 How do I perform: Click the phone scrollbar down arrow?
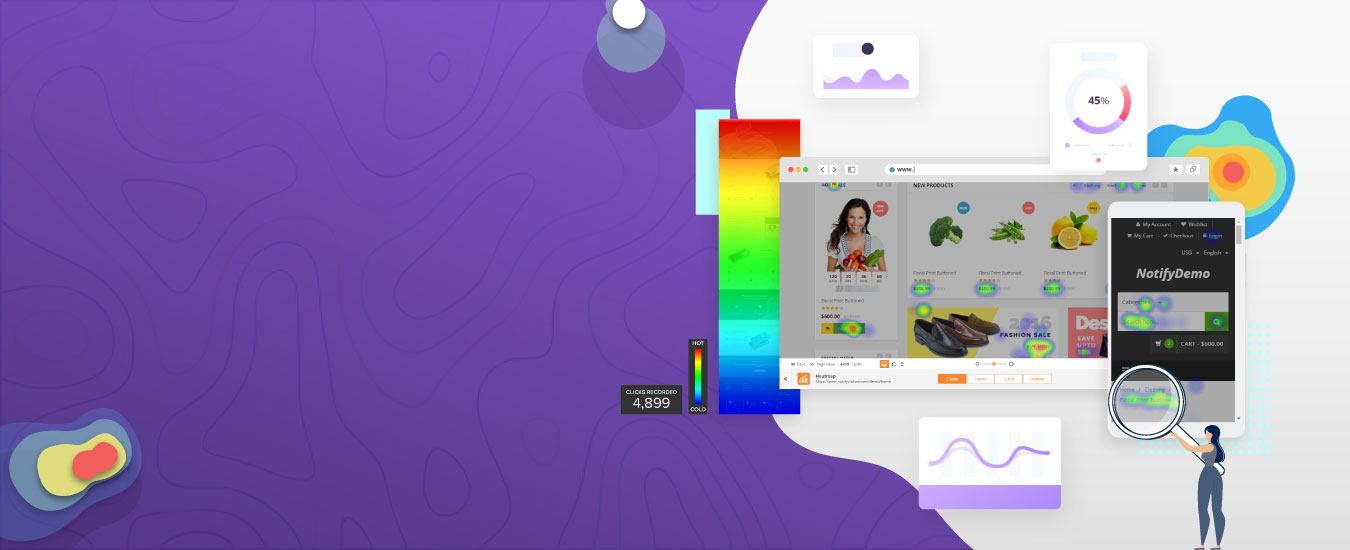pos(1239,417)
